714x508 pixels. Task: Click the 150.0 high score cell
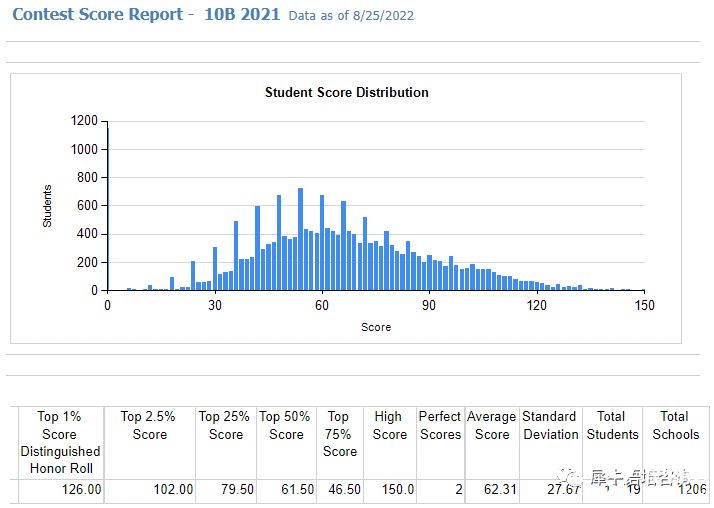(392, 490)
